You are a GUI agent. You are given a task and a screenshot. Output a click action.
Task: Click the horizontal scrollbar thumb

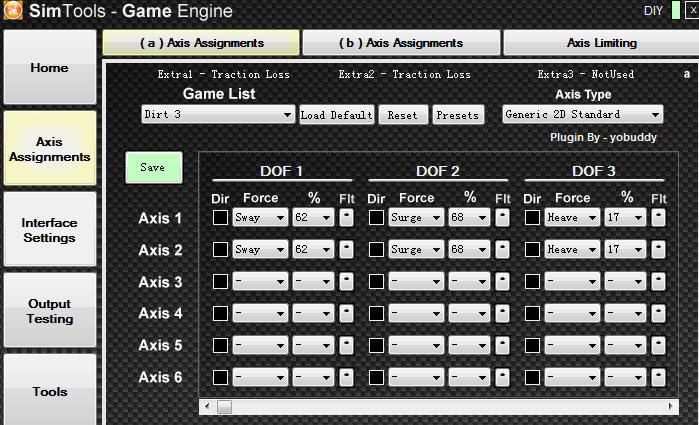click(224, 407)
